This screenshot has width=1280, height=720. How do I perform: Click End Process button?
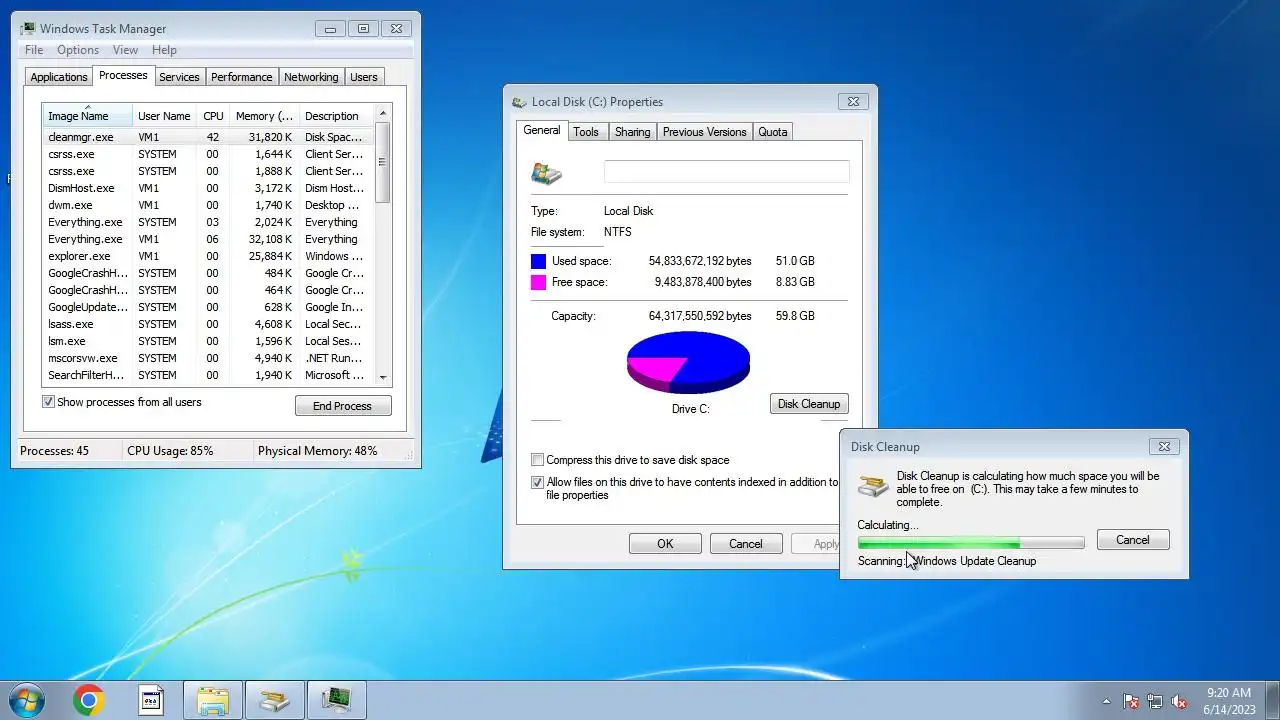(343, 406)
